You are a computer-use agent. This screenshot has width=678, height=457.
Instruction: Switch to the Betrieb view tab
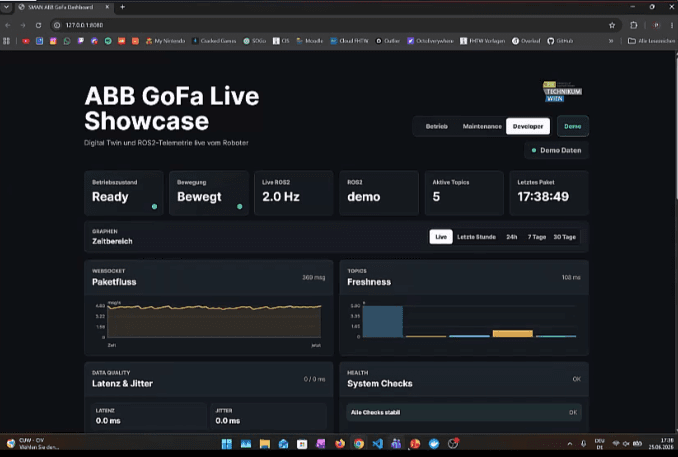436,126
